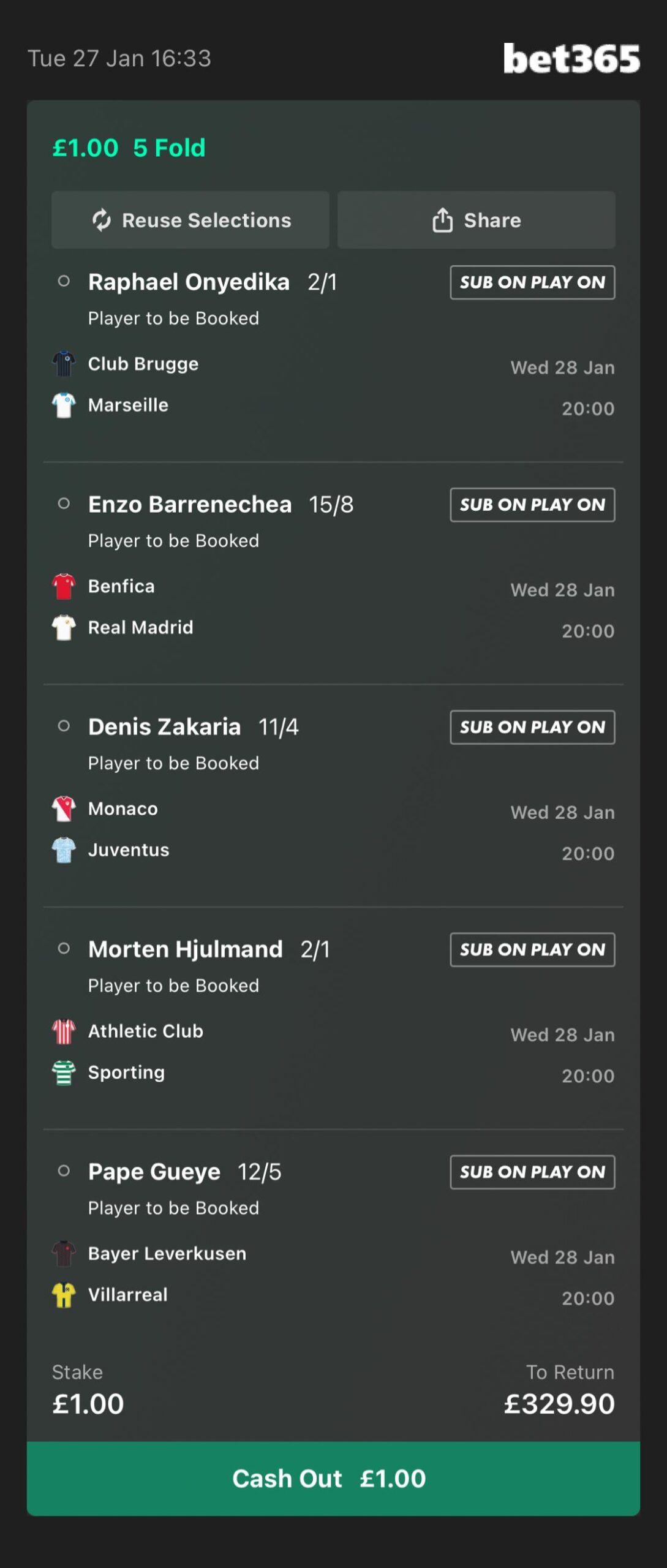Click the Athletic Club striped shirt icon
This screenshot has height=1568, width=667.
64,1031
